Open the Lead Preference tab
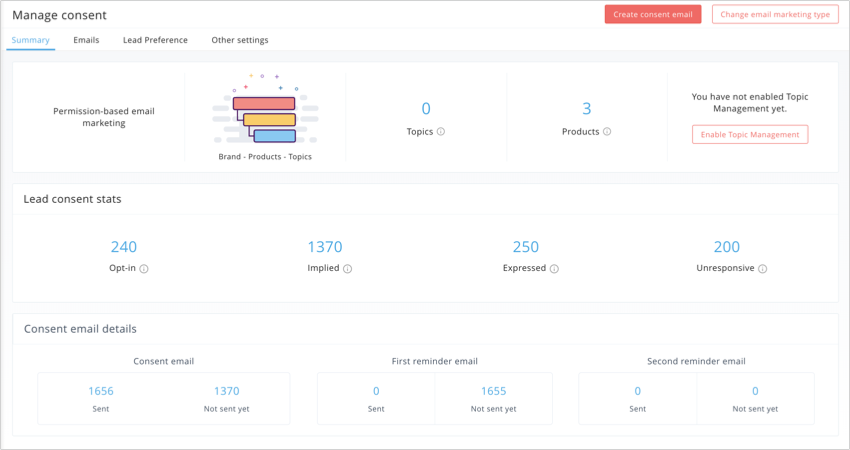Screen dimensions: 850x450 155,40
